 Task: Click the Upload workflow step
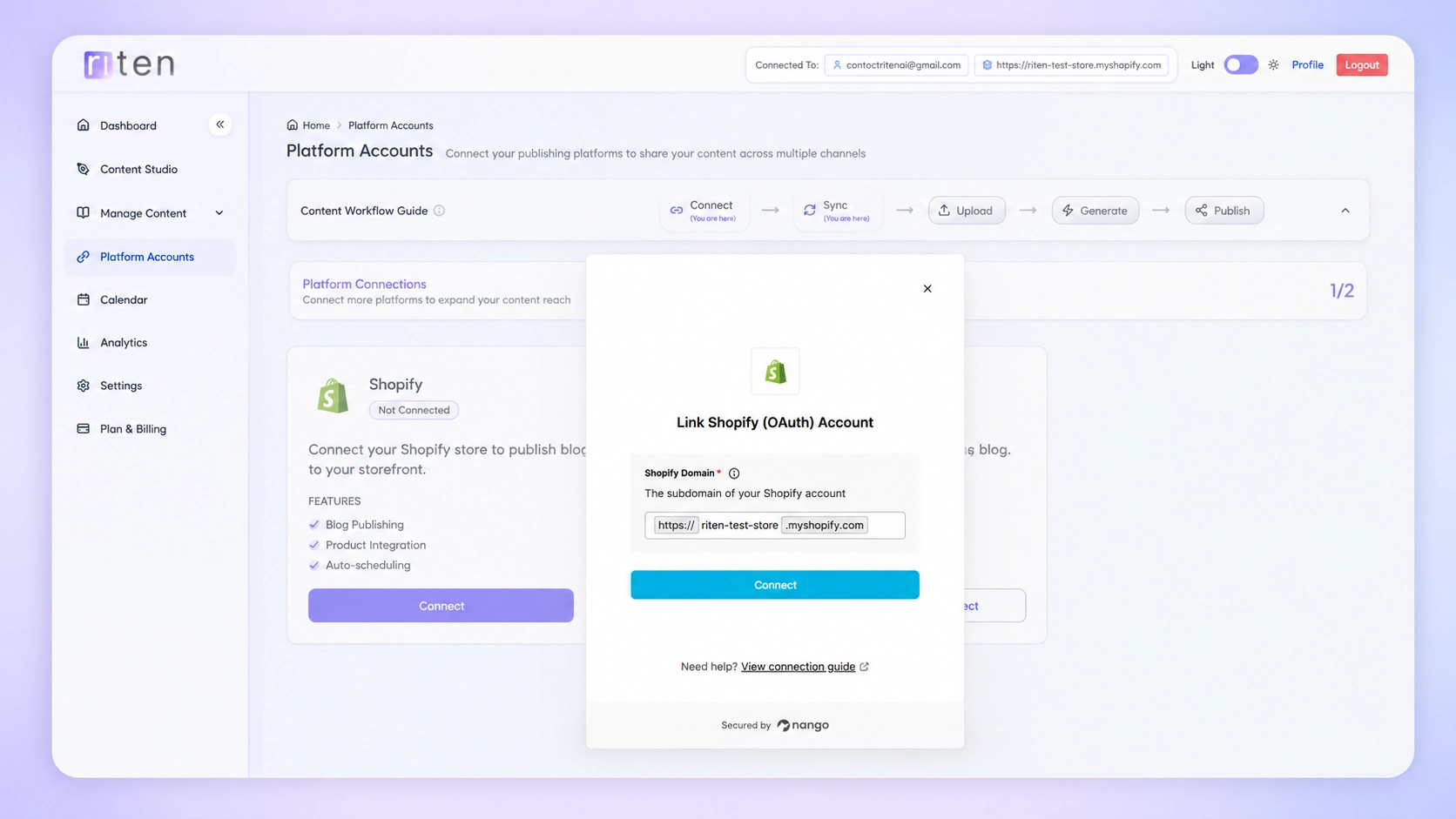pyautogui.click(x=967, y=211)
